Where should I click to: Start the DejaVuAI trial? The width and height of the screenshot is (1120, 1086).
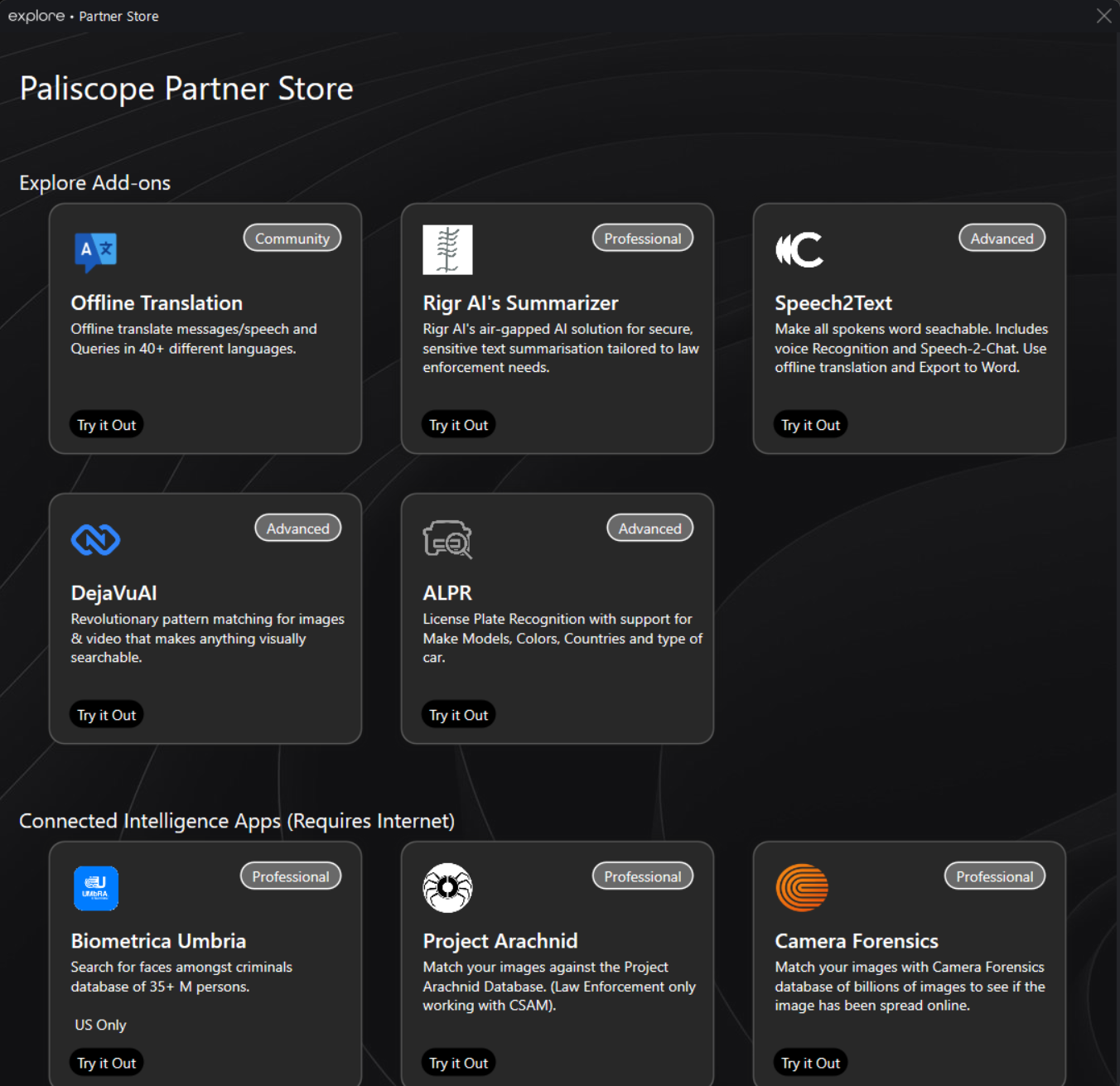point(106,715)
